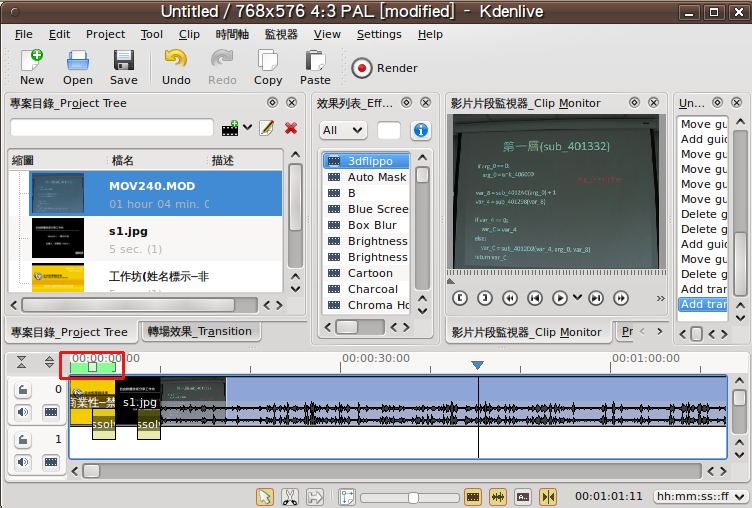Set zone end in clip monitor
Image resolution: width=752 pixels, height=508 pixels.
(485, 298)
